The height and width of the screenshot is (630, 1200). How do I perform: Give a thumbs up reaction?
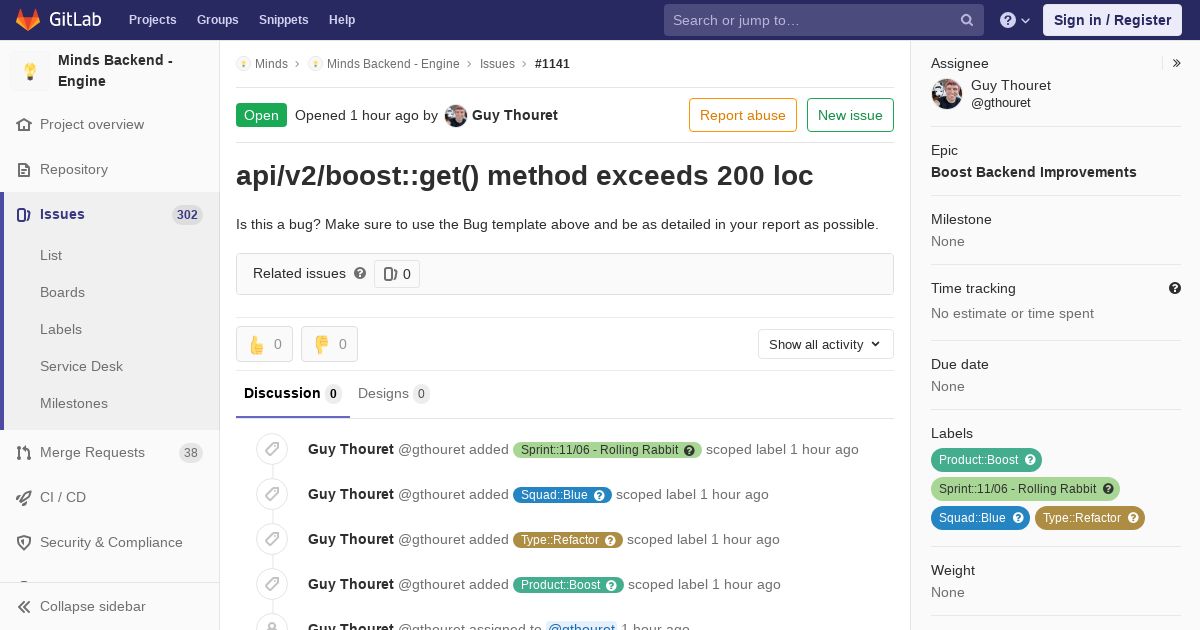[x=265, y=344]
